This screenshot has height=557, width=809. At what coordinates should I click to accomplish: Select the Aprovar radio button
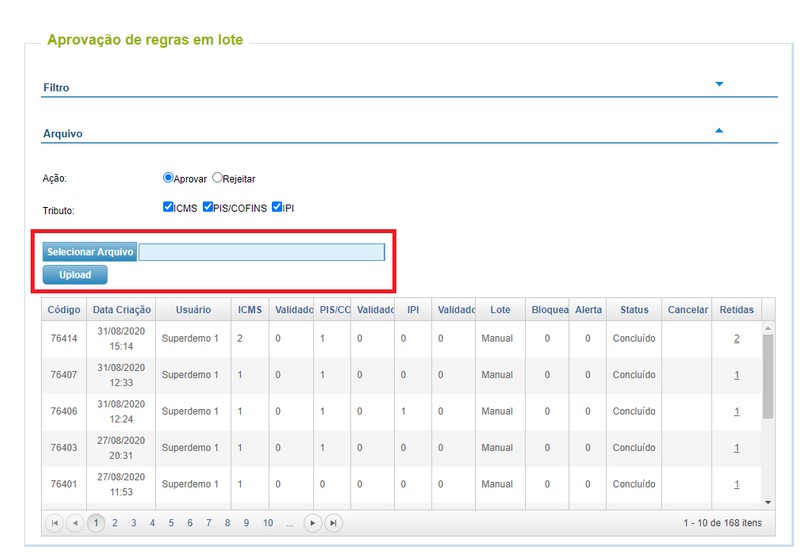[168, 178]
